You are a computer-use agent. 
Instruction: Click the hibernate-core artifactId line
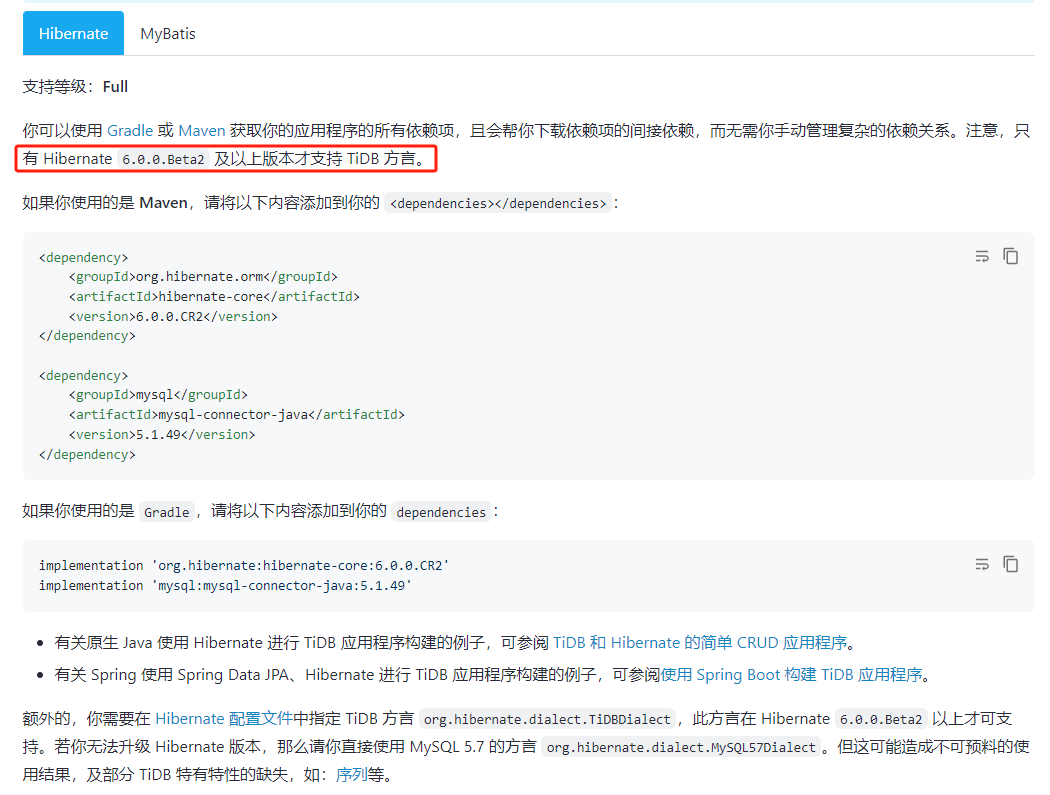click(x=214, y=296)
